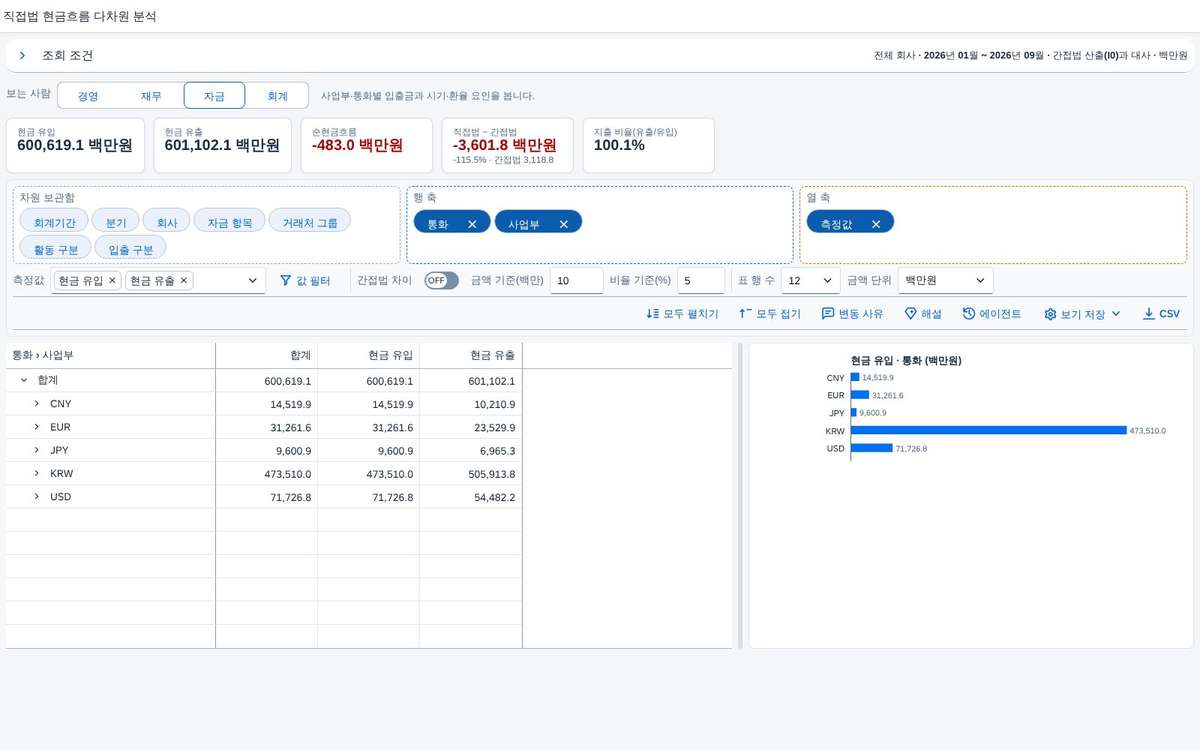1200x750 pixels.
Task: Open the 금액 단위 백만원 dropdown
Action: click(x=945, y=281)
